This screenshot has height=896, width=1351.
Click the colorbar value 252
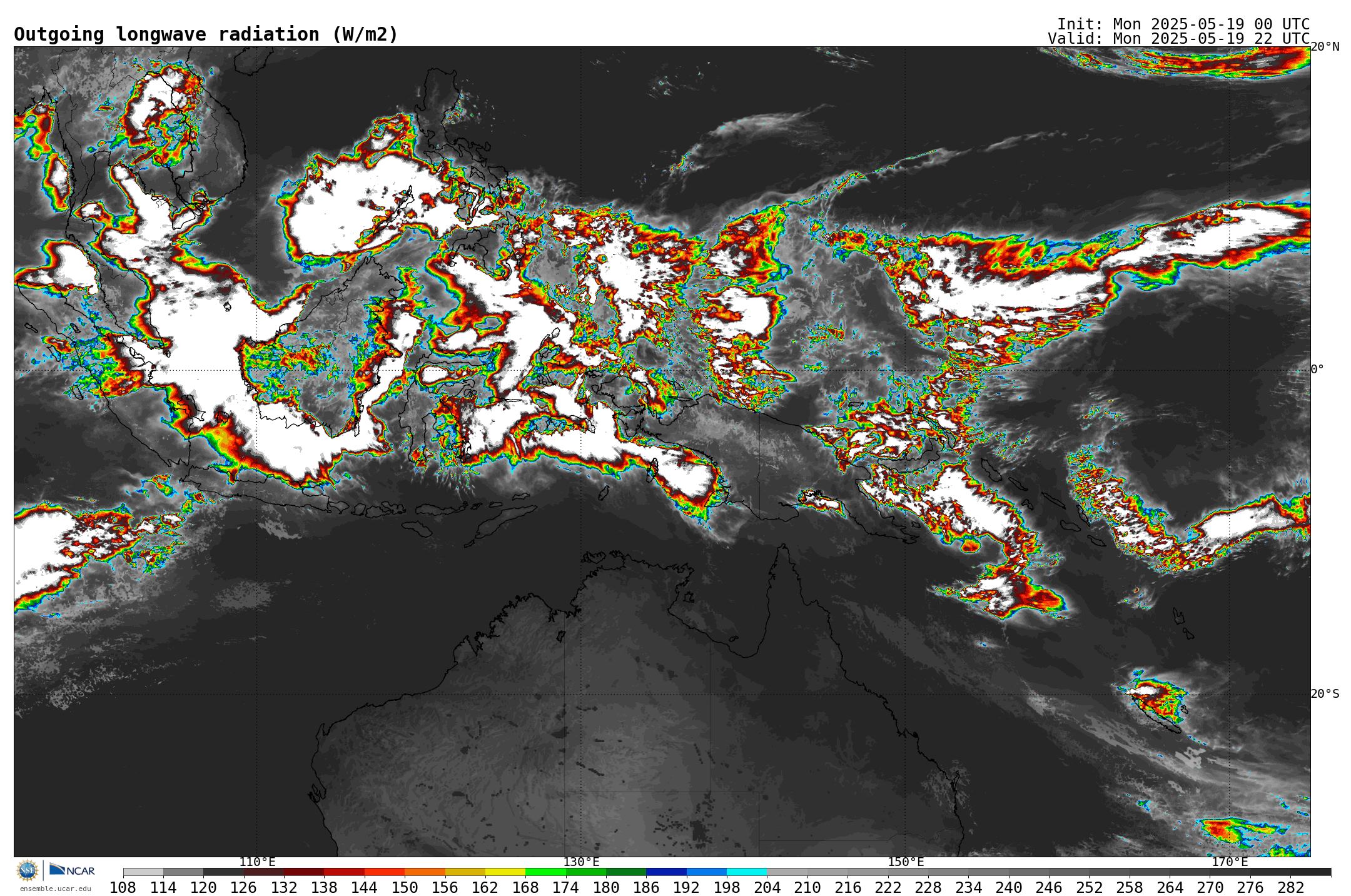[1089, 888]
